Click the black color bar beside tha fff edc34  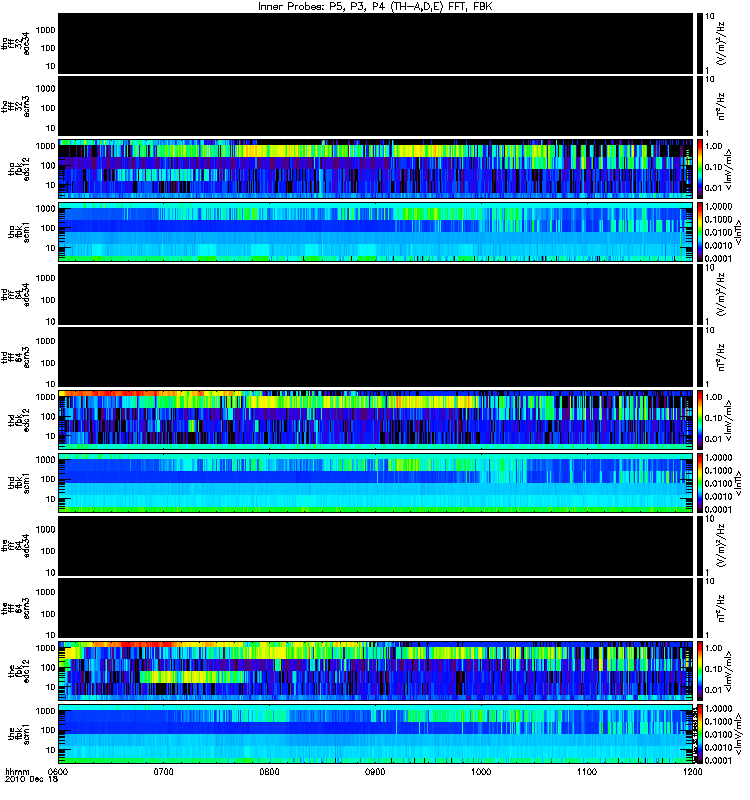tap(699, 43)
